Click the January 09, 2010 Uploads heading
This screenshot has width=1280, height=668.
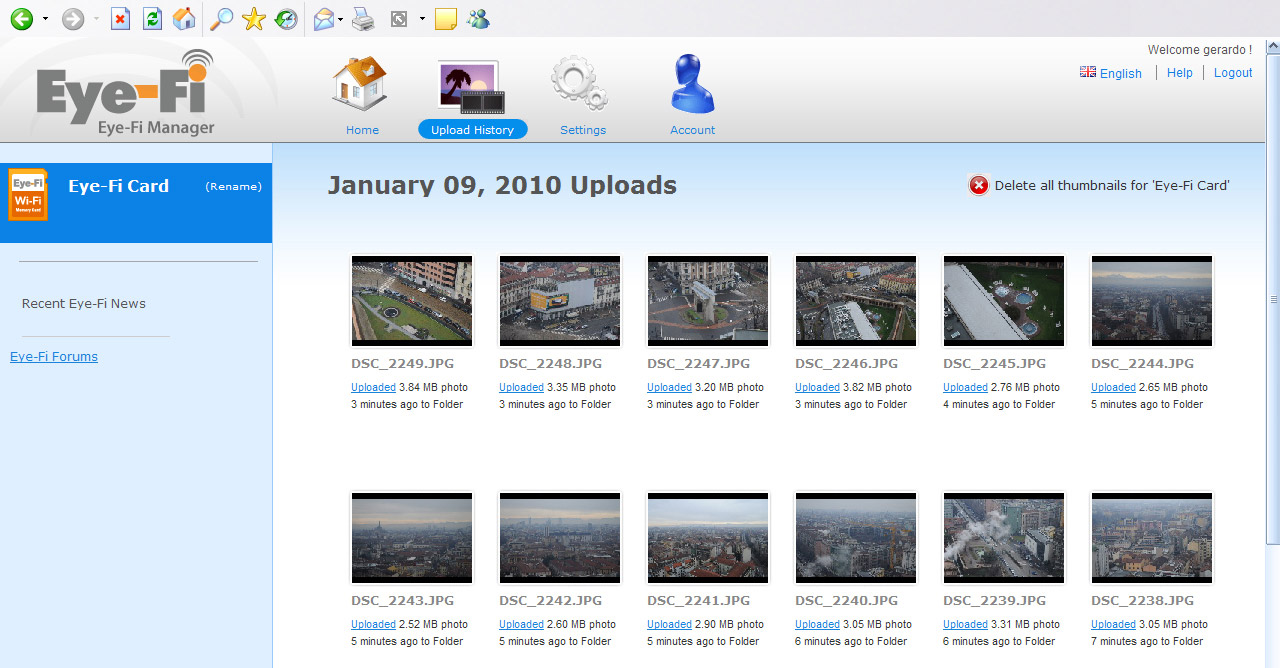click(x=502, y=185)
